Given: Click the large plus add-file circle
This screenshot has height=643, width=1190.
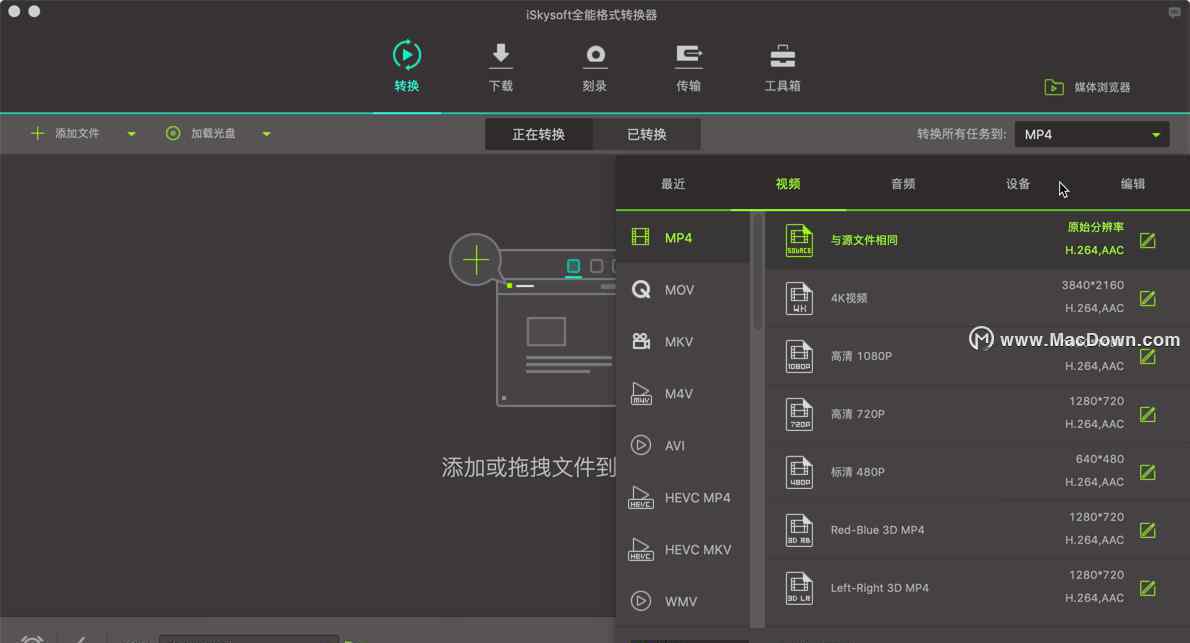Looking at the screenshot, I should coord(476,260).
